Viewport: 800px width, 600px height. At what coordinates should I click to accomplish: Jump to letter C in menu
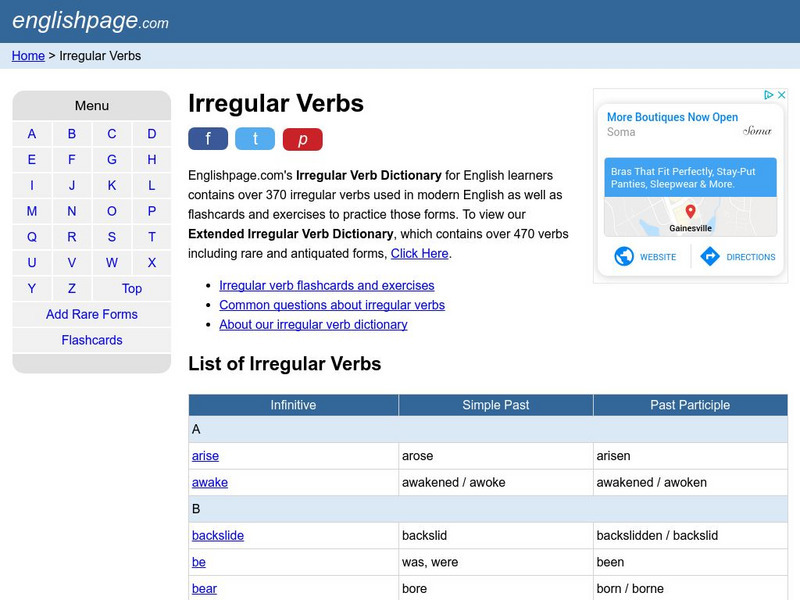[112, 134]
